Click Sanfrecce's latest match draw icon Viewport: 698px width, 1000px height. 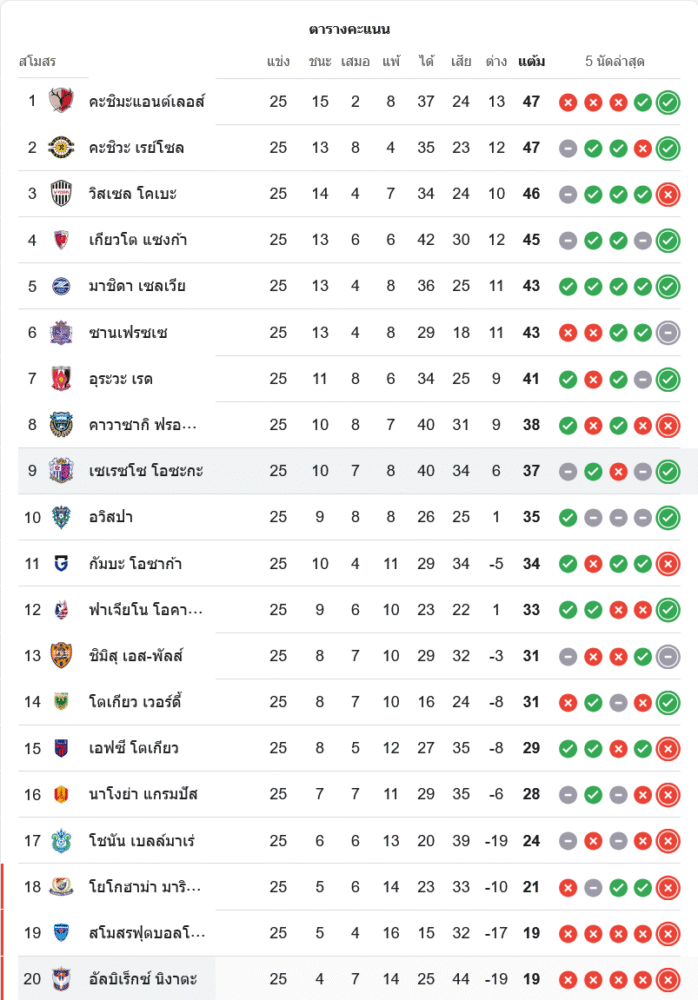click(668, 332)
